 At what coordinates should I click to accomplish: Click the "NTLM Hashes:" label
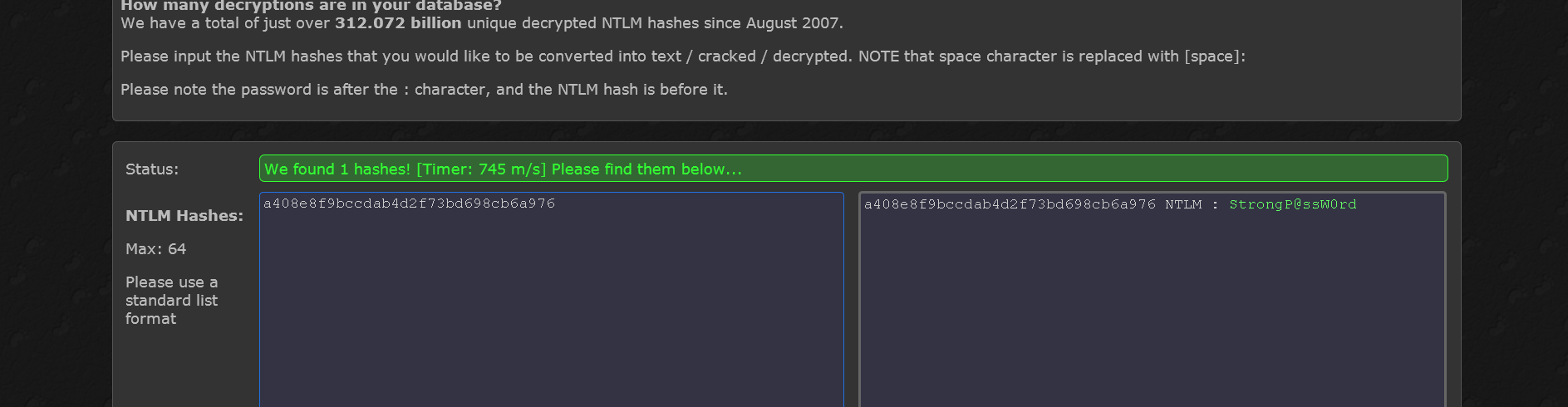184,216
